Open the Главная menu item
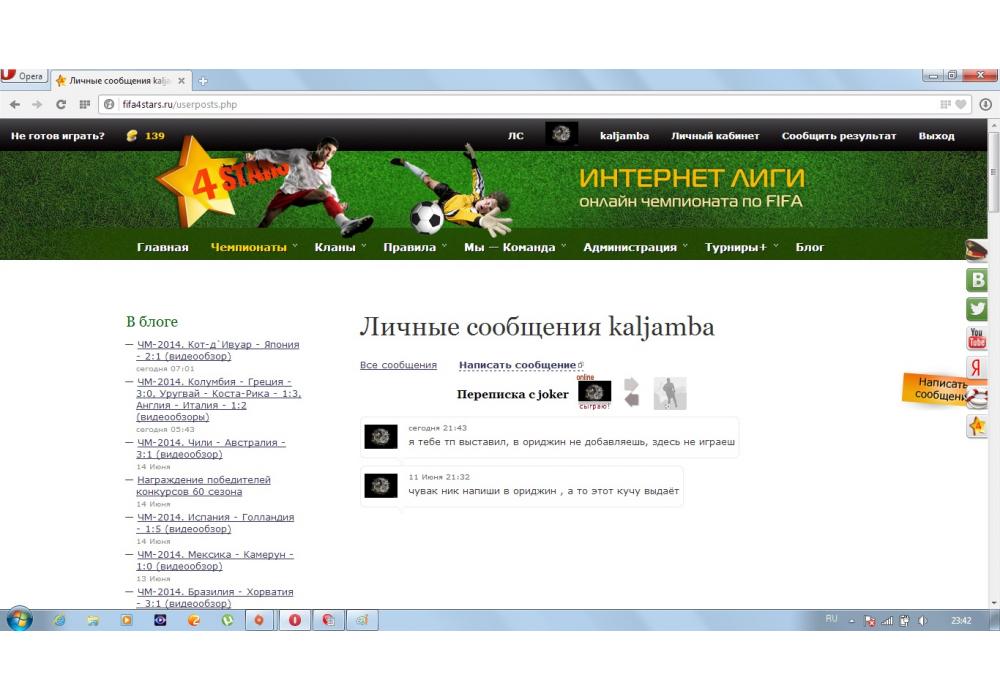This screenshot has width=1000, height=700. tap(162, 247)
